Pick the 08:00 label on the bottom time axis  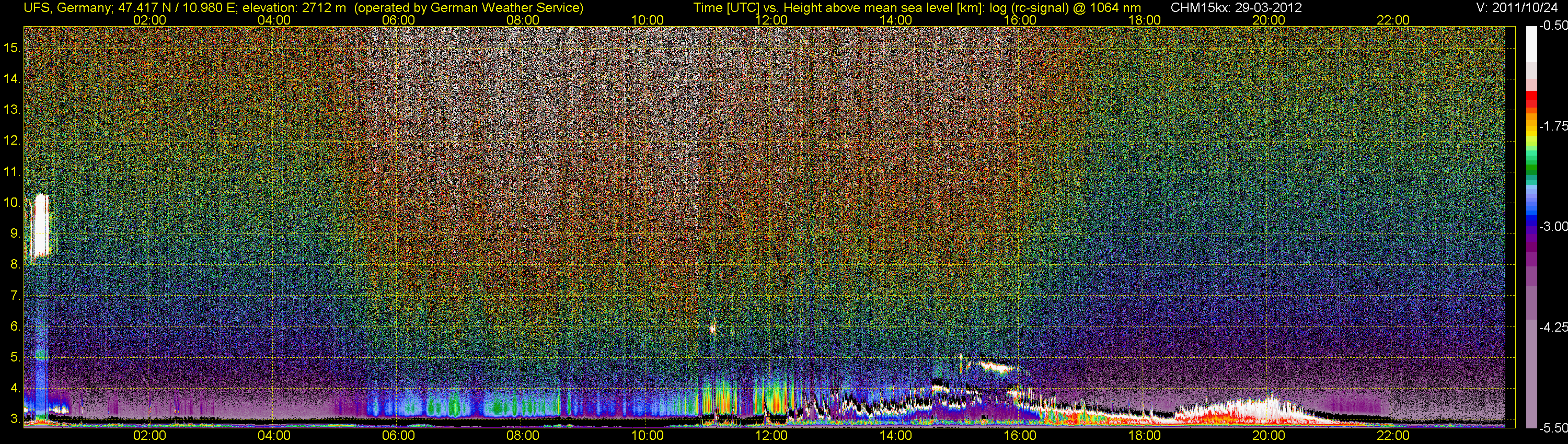(x=523, y=436)
